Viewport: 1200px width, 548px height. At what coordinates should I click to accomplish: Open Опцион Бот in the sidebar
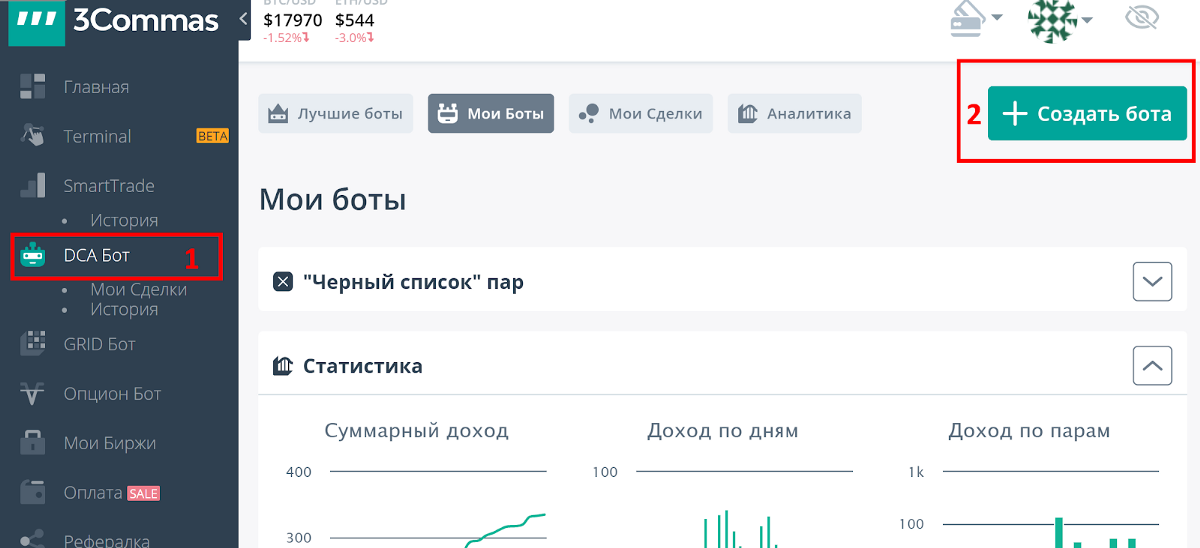click(x=112, y=394)
